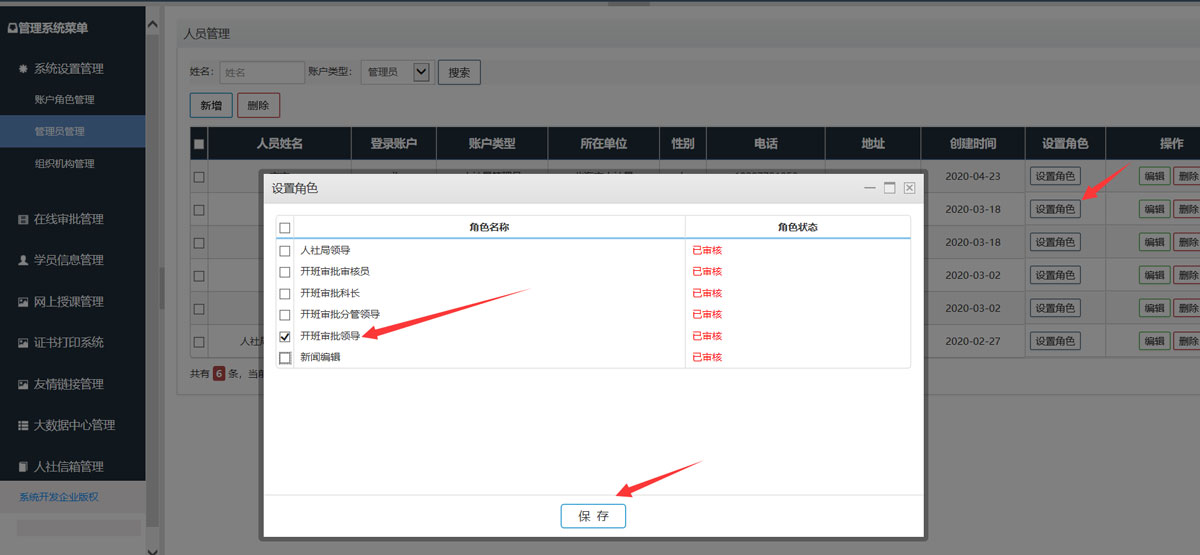Click the icon beside 友情链接管理
The image size is (1200, 555).
click(x=23, y=384)
